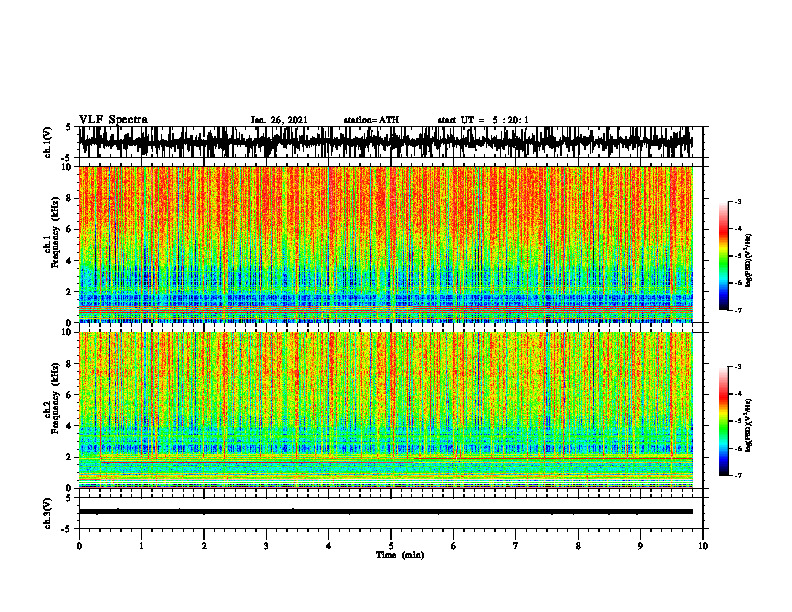The image size is (792, 612).
Task: Click the "ch.3(V)" waveform axis label
Action: pyautogui.click(x=47, y=513)
